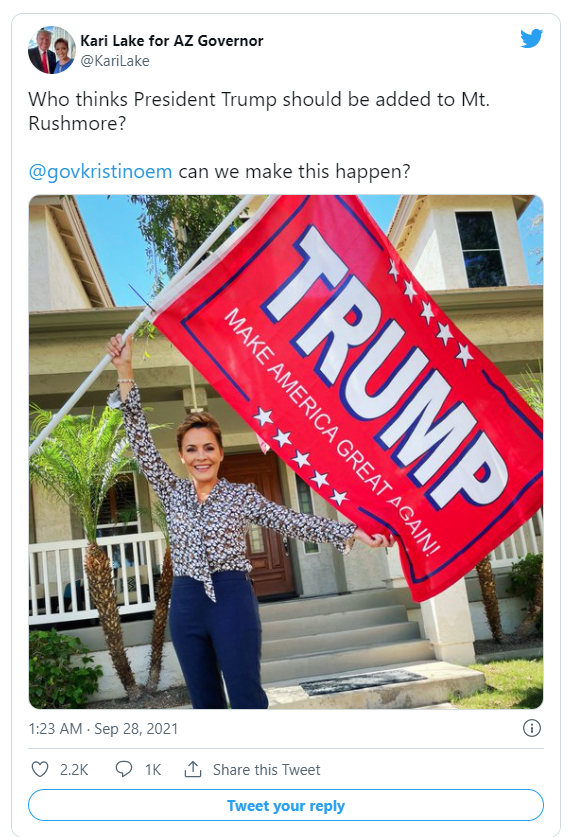Like the tweet with the heart icon
571x837 pixels.
click(x=40, y=769)
